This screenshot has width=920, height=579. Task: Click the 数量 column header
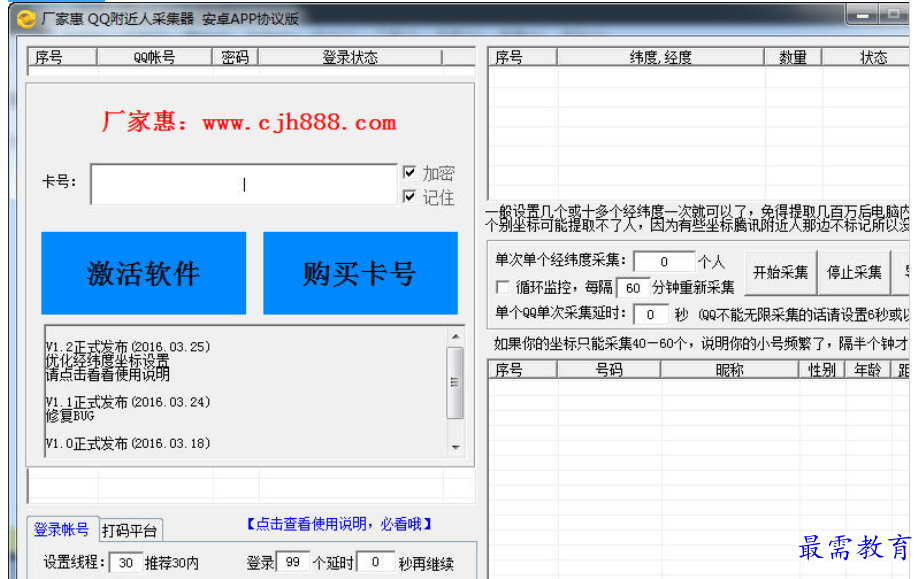click(793, 57)
